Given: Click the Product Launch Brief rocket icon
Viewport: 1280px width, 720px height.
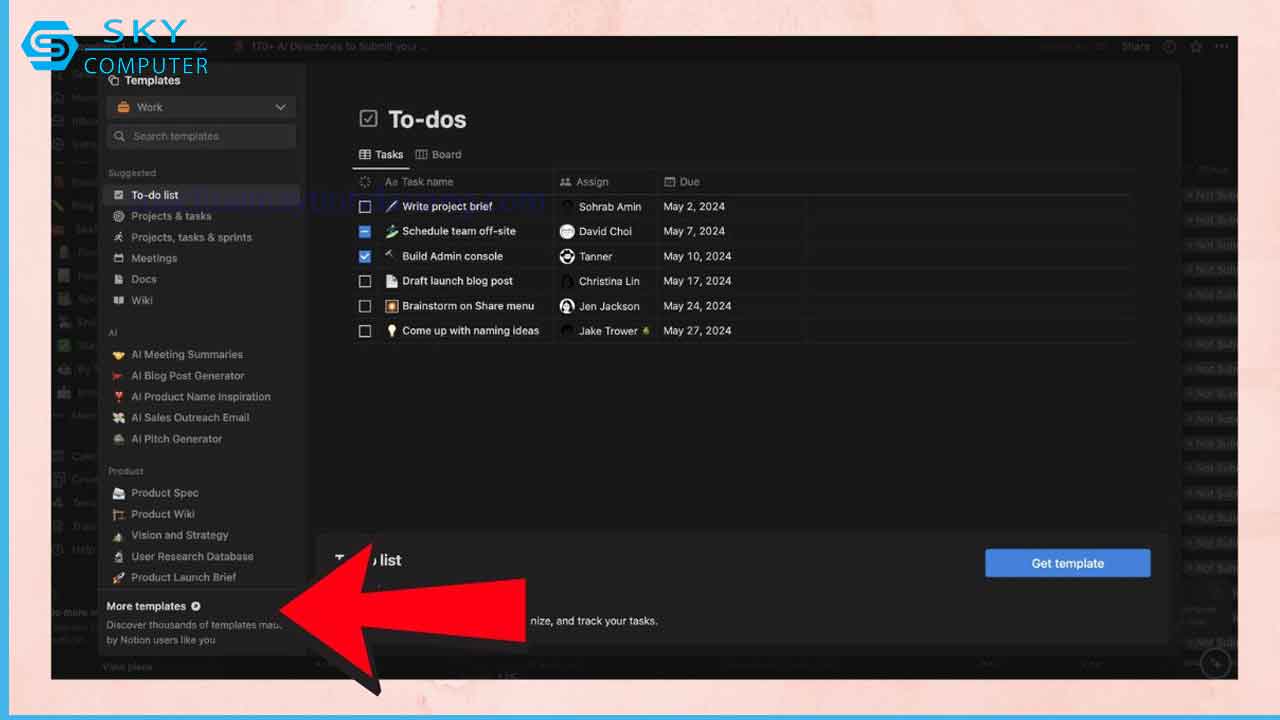Looking at the screenshot, I should point(119,578).
